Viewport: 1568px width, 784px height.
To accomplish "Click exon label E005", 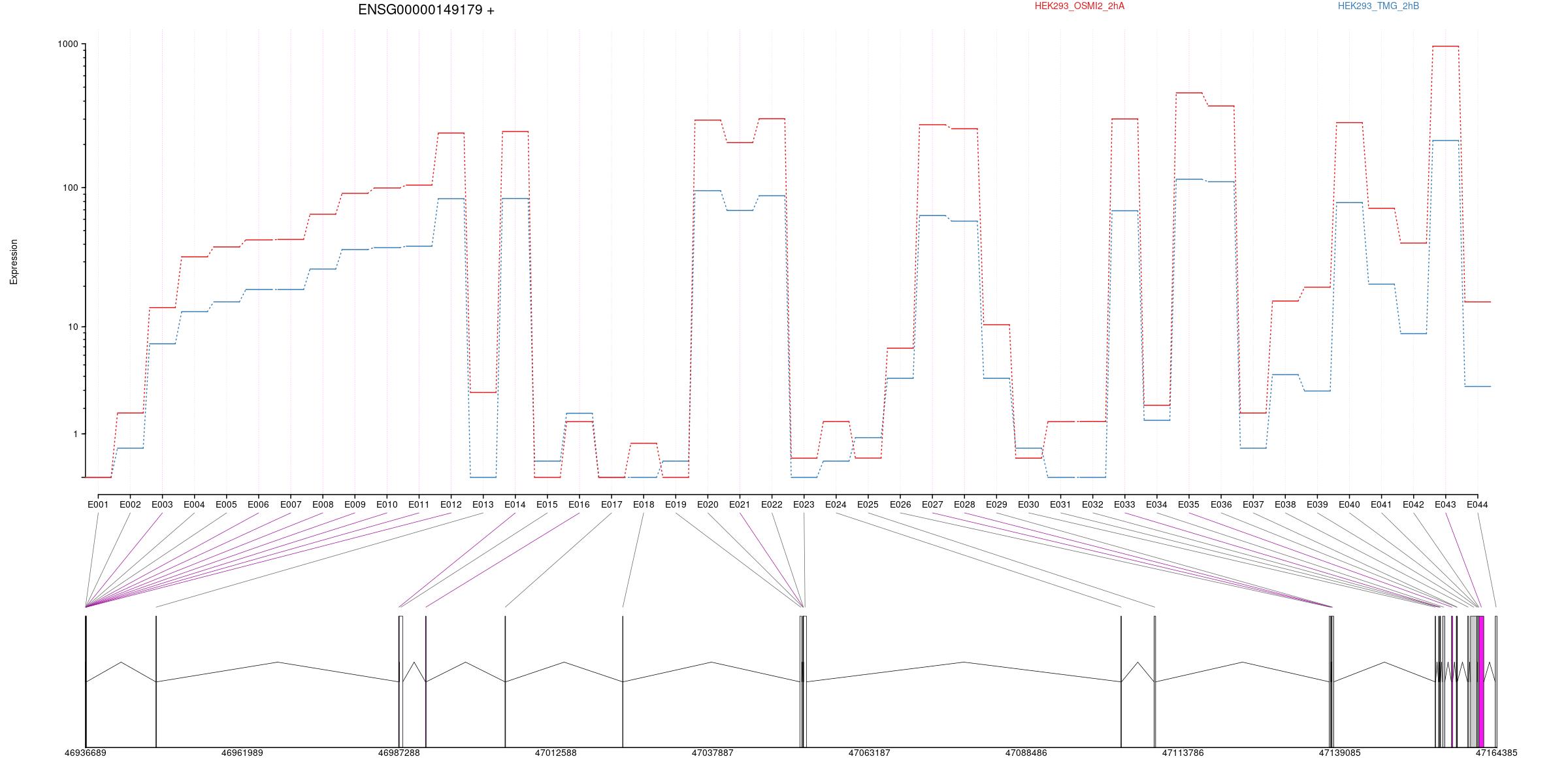I will pos(226,504).
